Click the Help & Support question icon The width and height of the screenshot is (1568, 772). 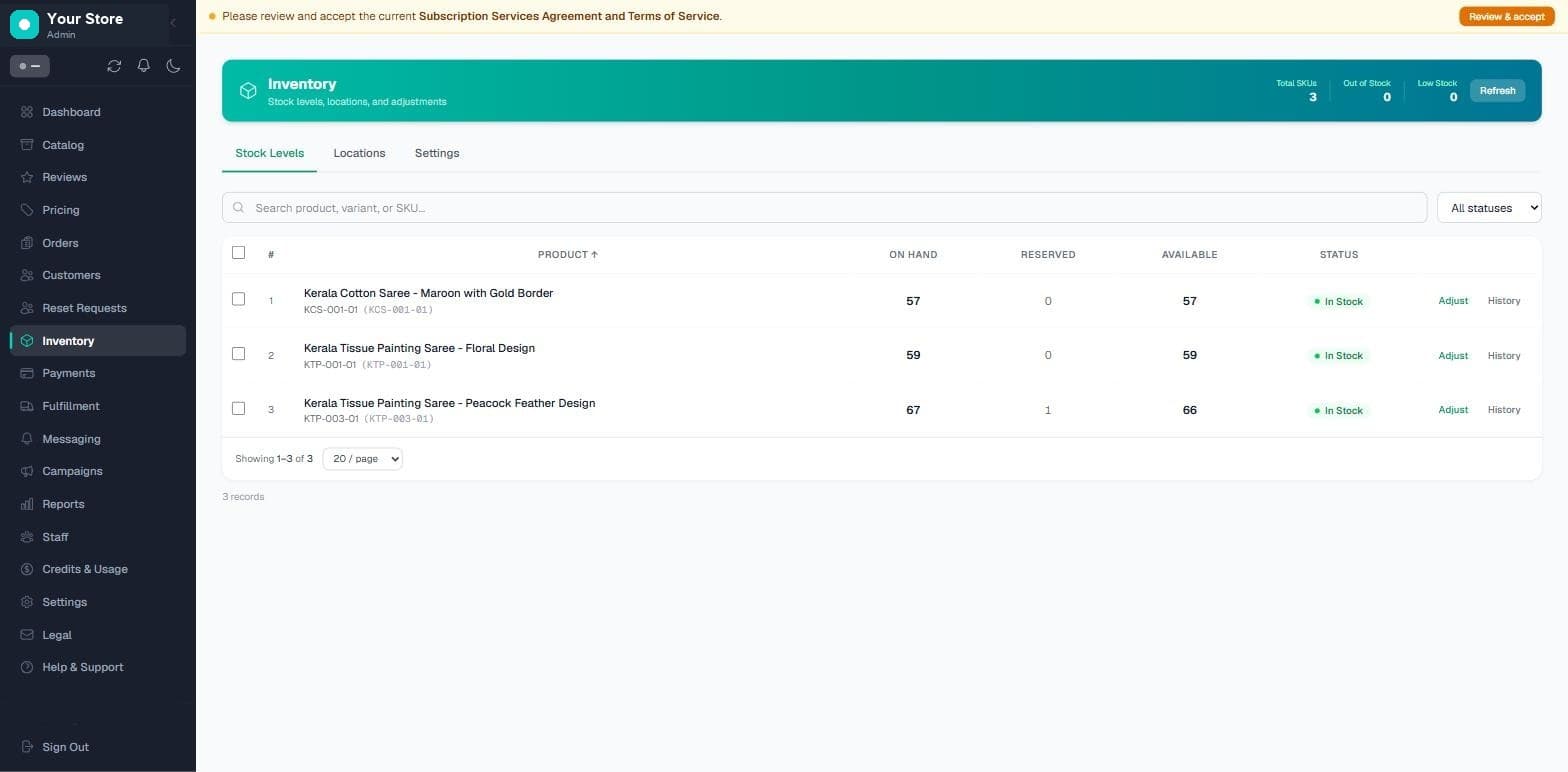pos(27,667)
